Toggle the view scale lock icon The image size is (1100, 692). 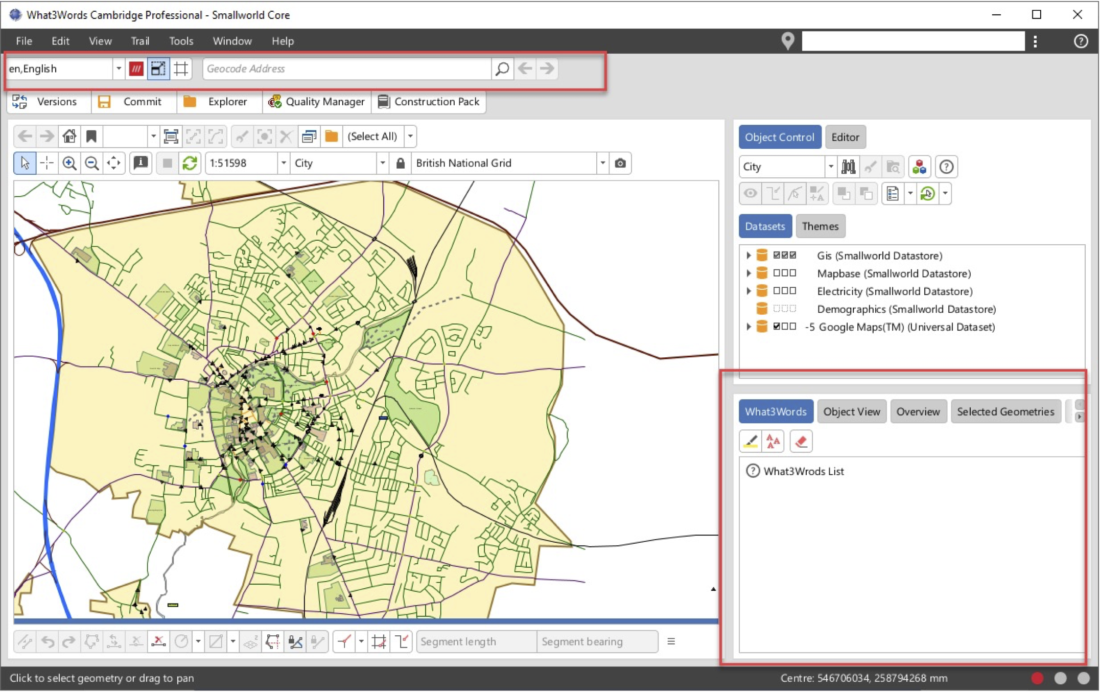click(x=401, y=163)
